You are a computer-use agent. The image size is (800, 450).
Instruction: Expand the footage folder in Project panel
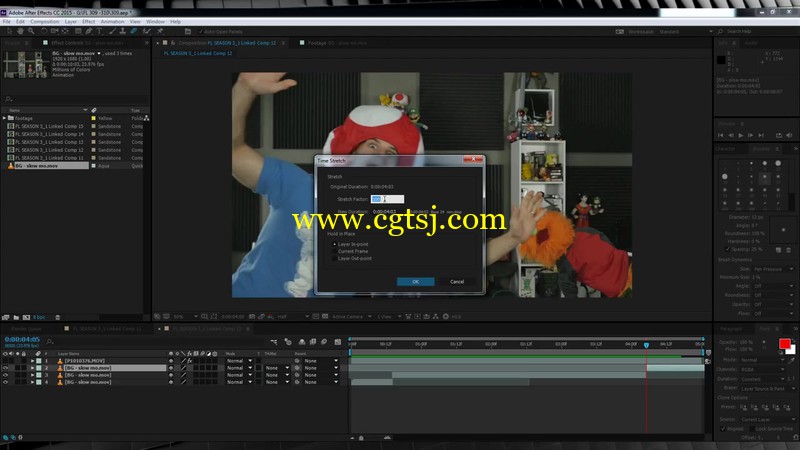point(5,118)
